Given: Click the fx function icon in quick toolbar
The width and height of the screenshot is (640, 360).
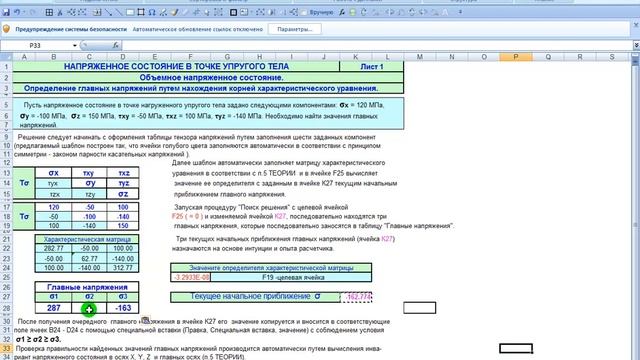Looking at the screenshot, I should pos(342,12).
